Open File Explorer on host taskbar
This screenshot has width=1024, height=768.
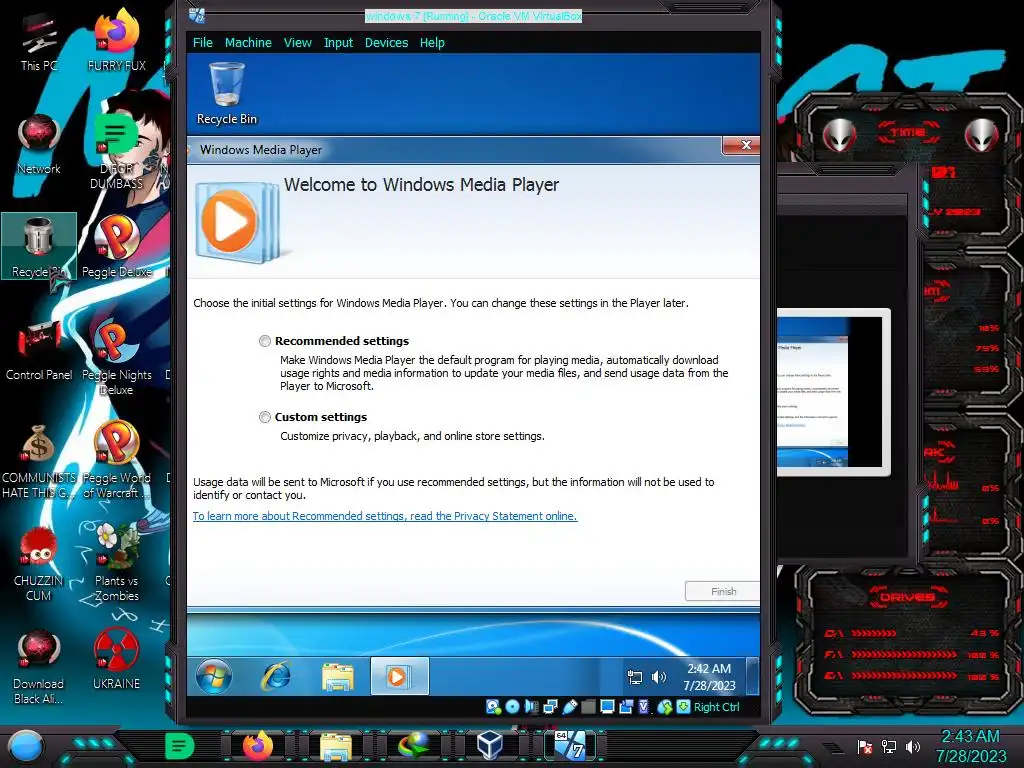pos(336,746)
